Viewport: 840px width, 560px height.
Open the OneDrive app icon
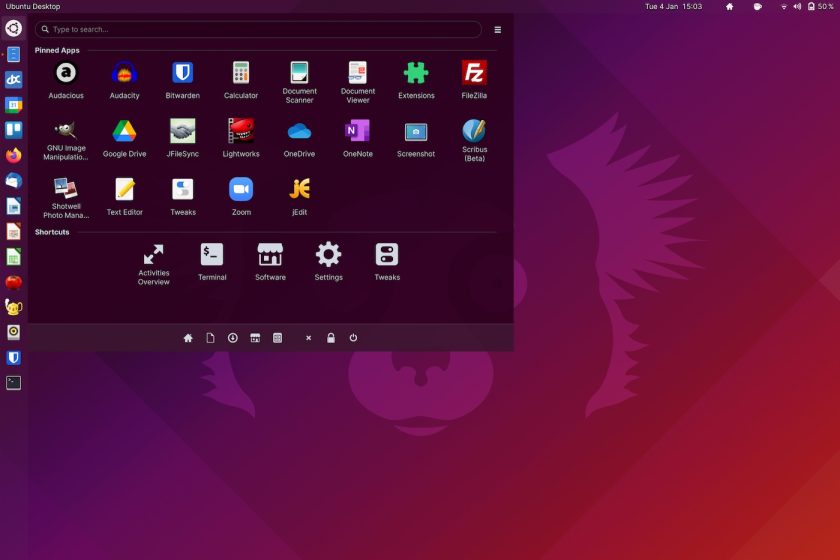pyautogui.click(x=299, y=138)
